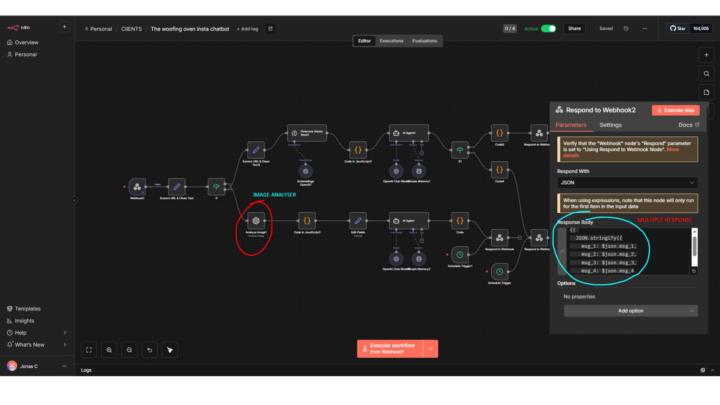The width and height of the screenshot is (720, 405).
Task: Open the vector store node in upper branch
Action: pos(307,133)
